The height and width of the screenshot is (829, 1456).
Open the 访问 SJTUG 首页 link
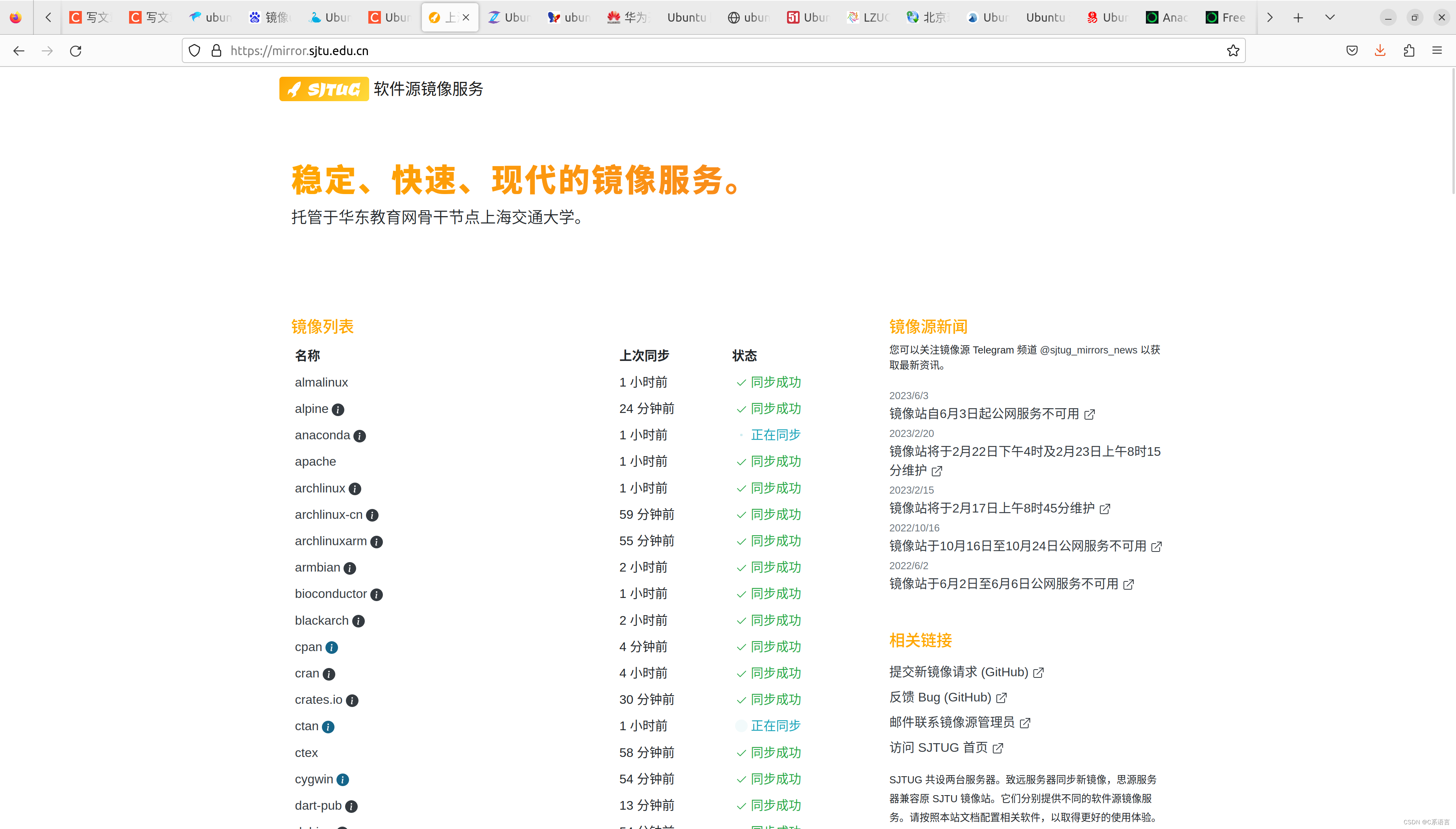(x=946, y=748)
